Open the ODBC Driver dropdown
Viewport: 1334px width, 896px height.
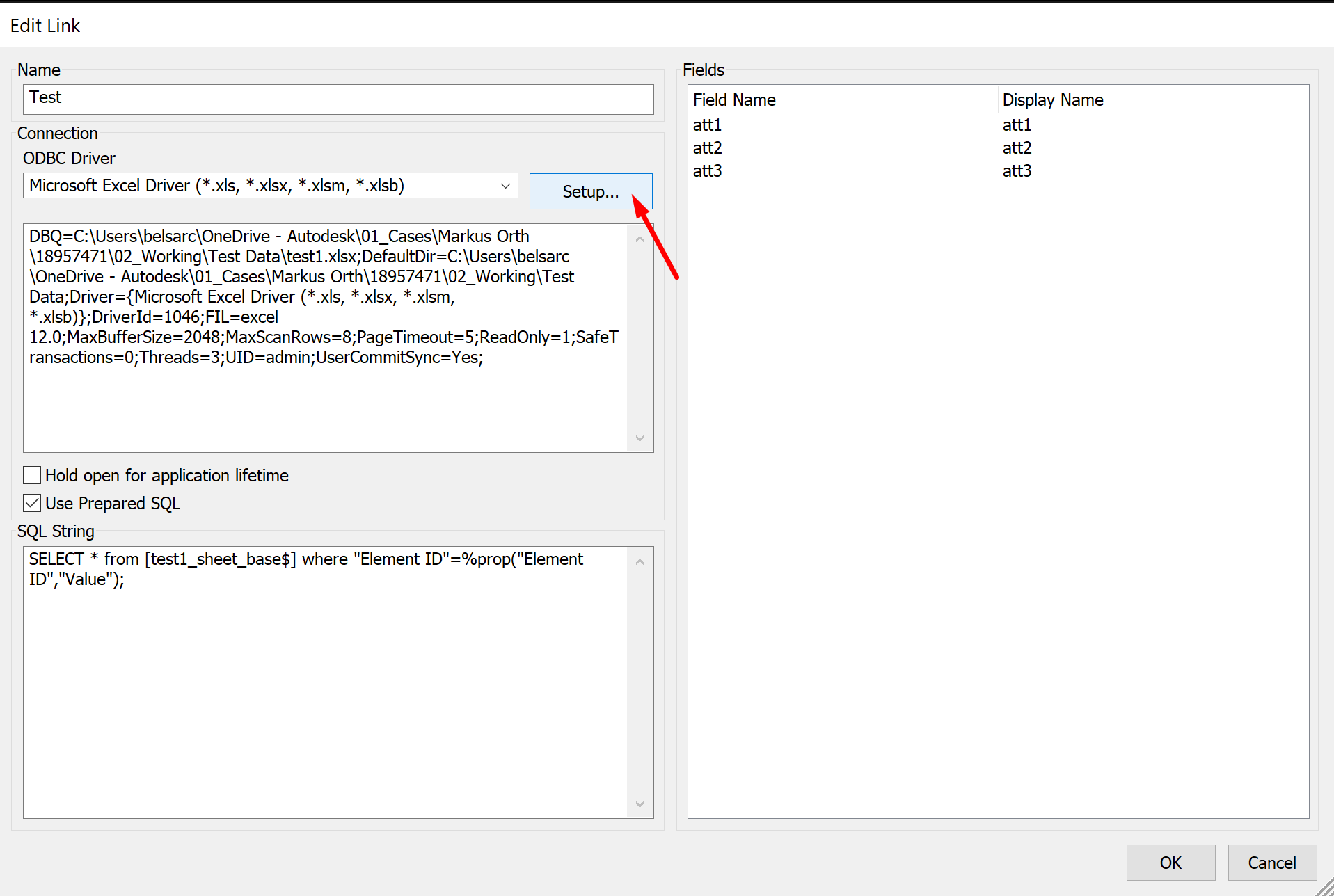click(270, 186)
